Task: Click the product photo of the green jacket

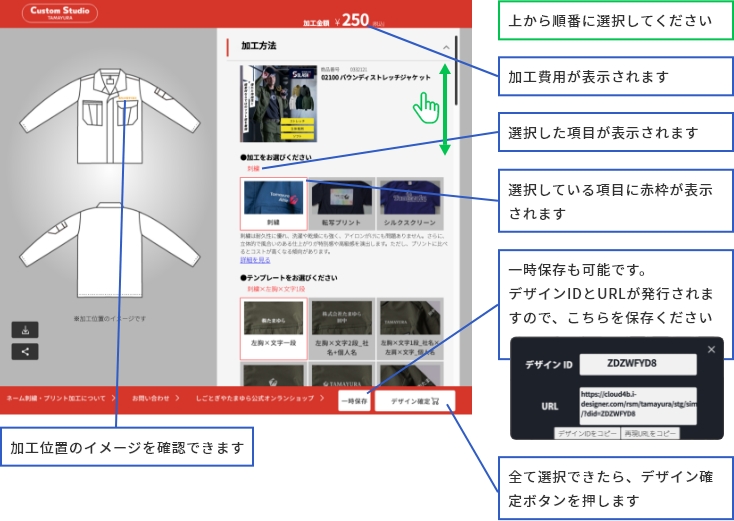Action: (279, 103)
